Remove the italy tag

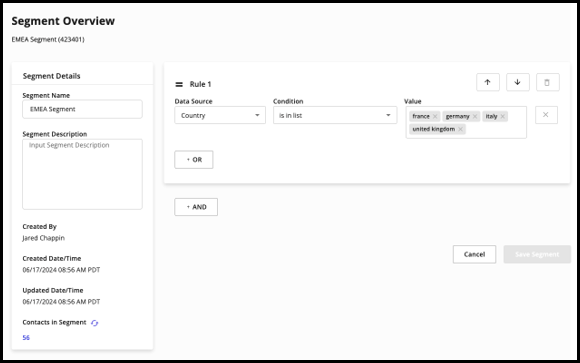point(503,117)
